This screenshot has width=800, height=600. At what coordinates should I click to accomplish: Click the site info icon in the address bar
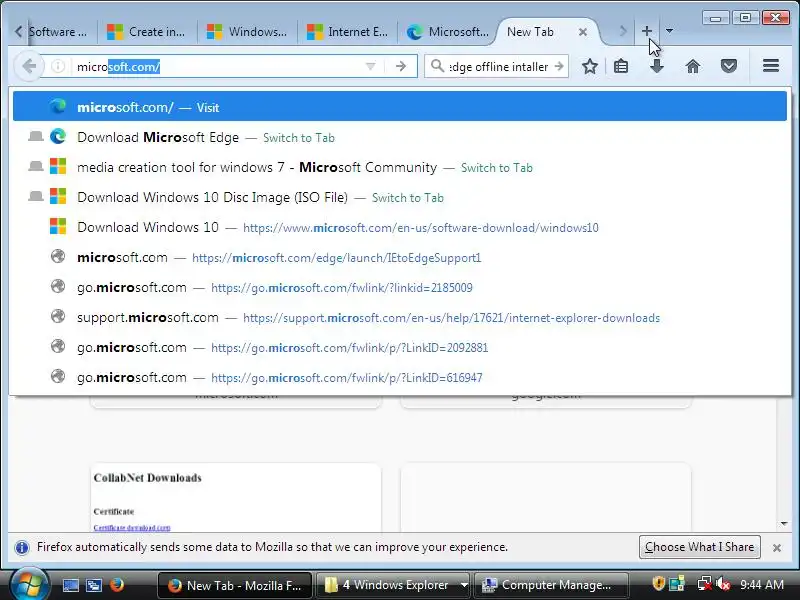[x=58, y=66]
